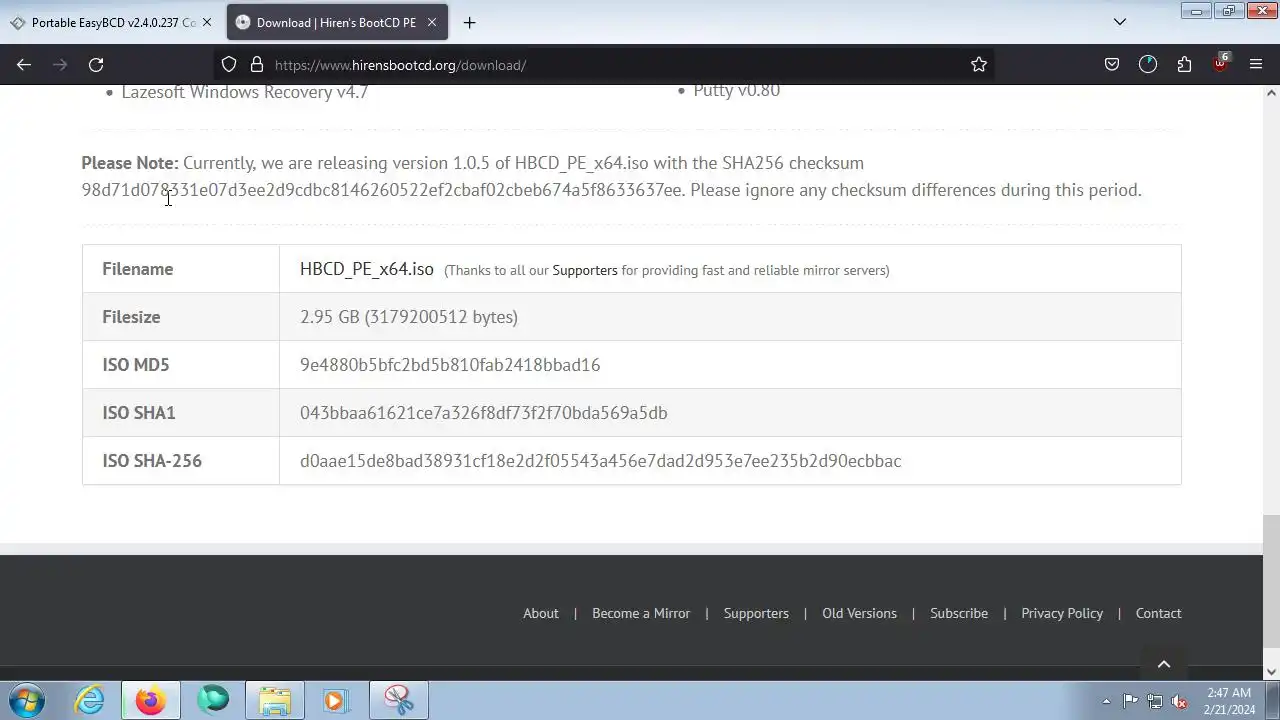The image size is (1280, 720).
Task: Bookmark this page with the star icon
Action: pyautogui.click(x=979, y=65)
